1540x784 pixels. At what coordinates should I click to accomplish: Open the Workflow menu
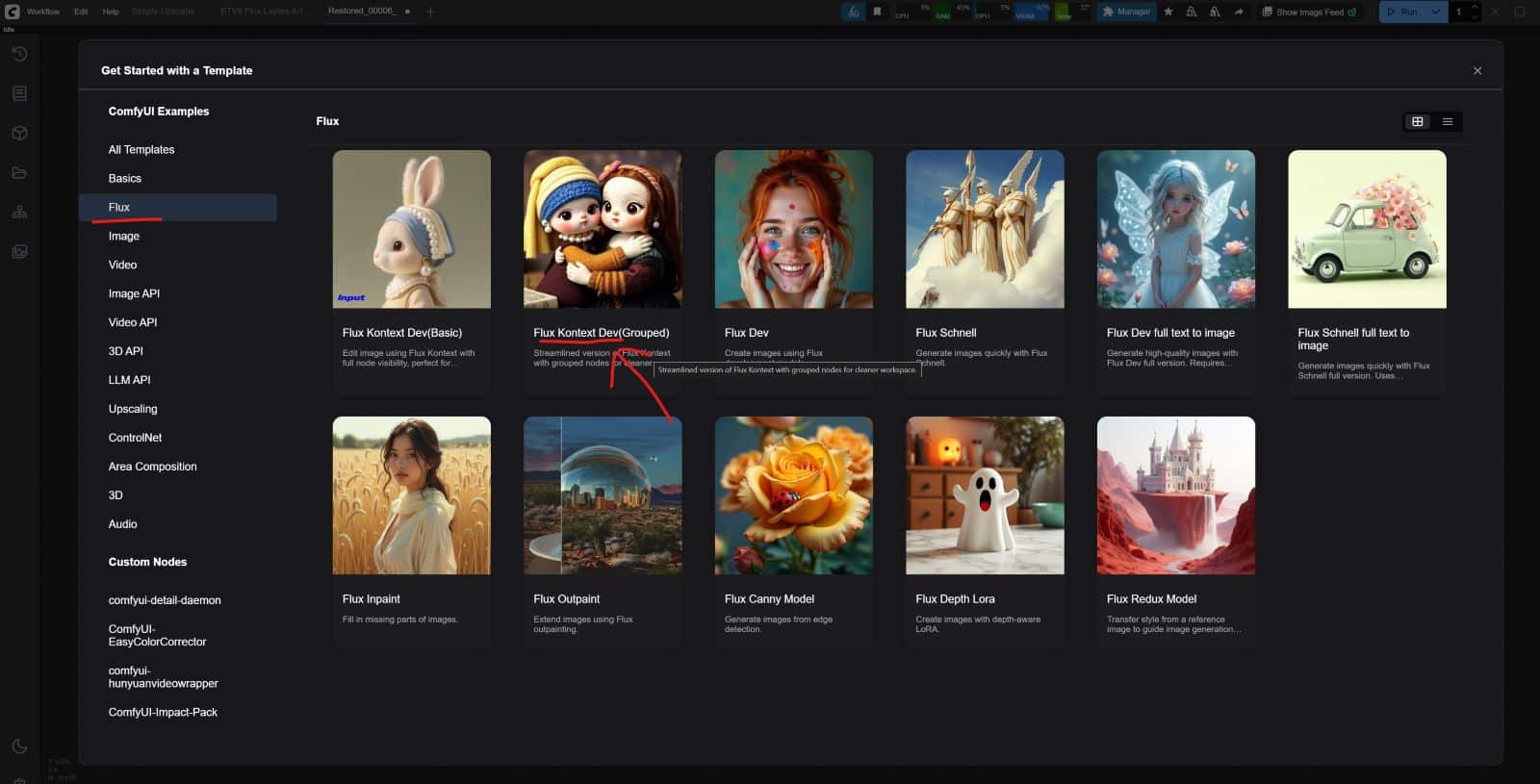click(42, 12)
